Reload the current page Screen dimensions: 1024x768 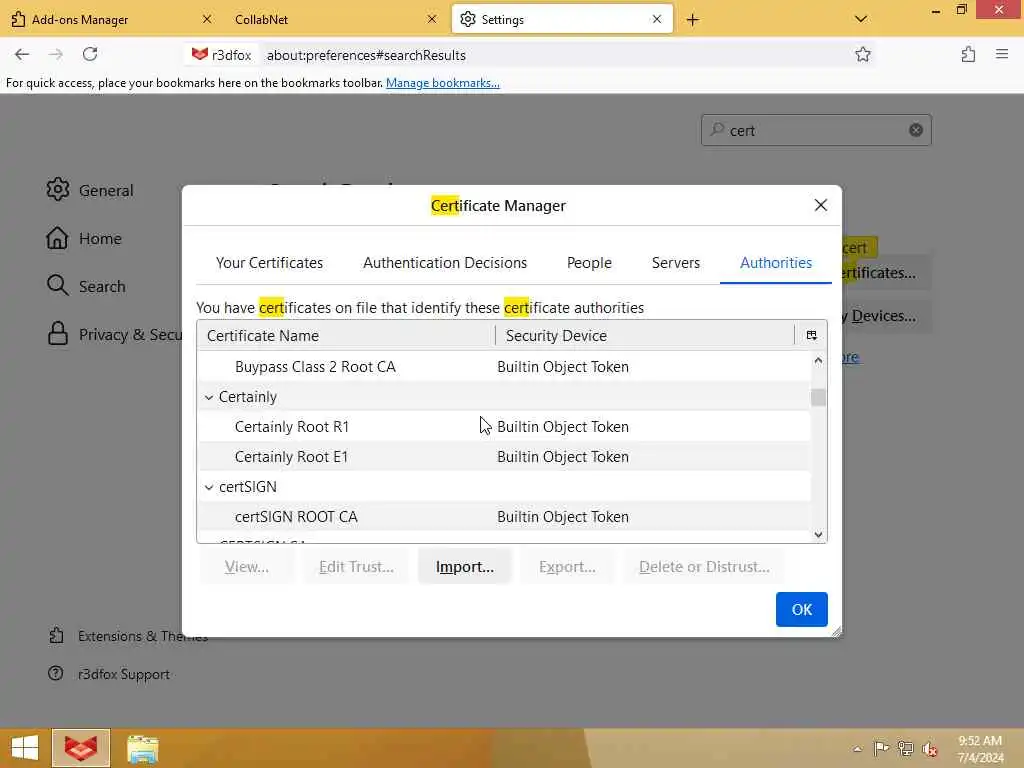[x=90, y=55]
